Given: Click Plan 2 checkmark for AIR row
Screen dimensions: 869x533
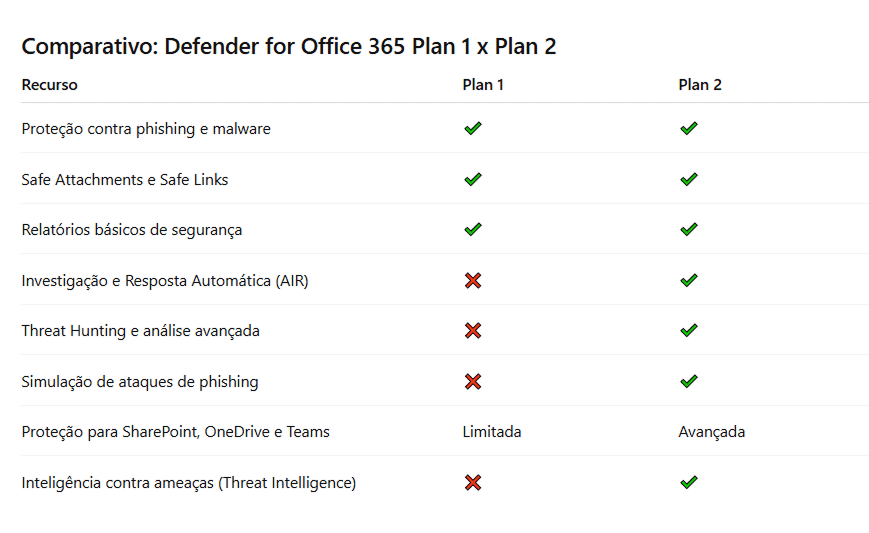Looking at the screenshot, I should pyautogui.click(x=688, y=281).
